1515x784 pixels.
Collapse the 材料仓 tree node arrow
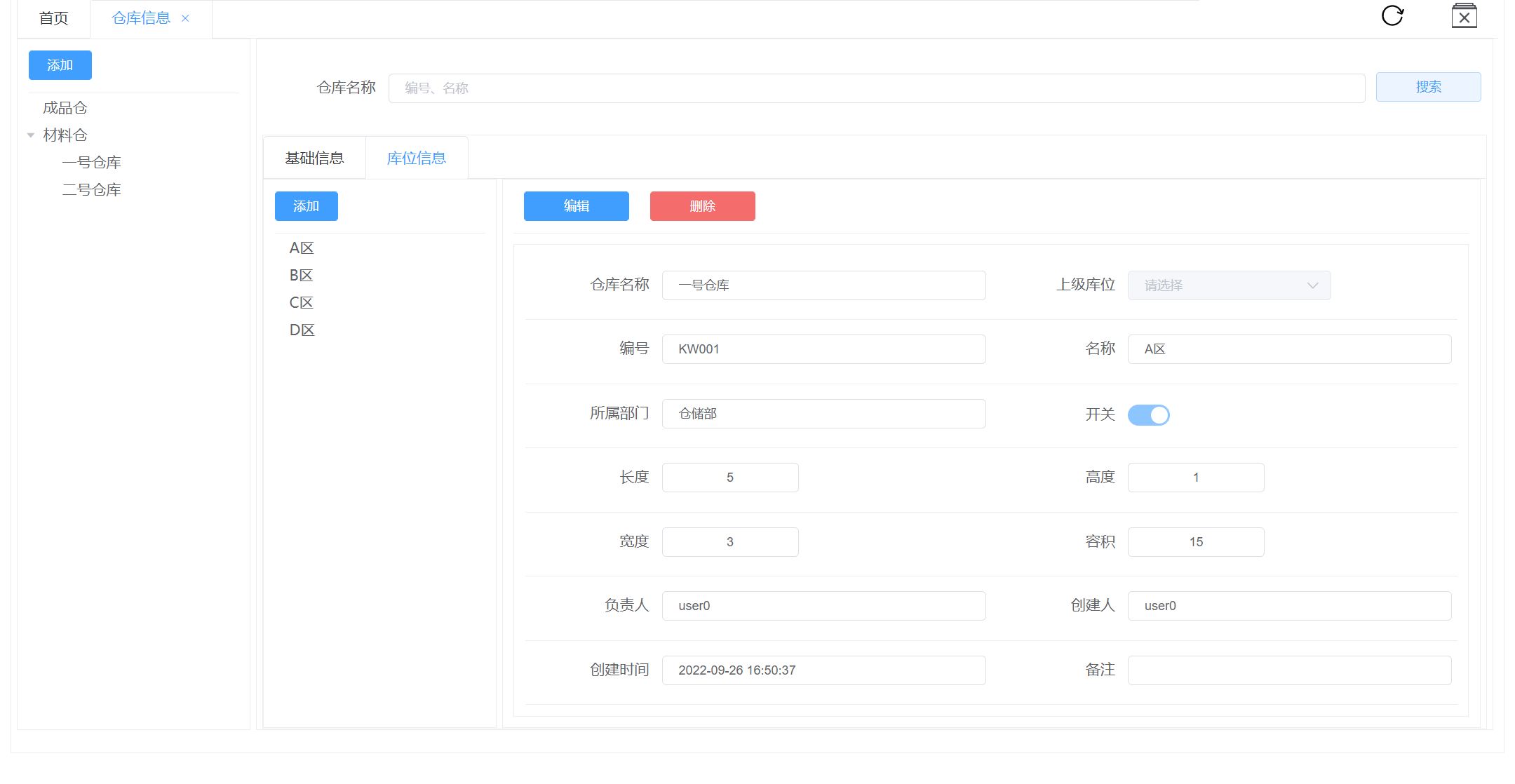click(x=31, y=135)
